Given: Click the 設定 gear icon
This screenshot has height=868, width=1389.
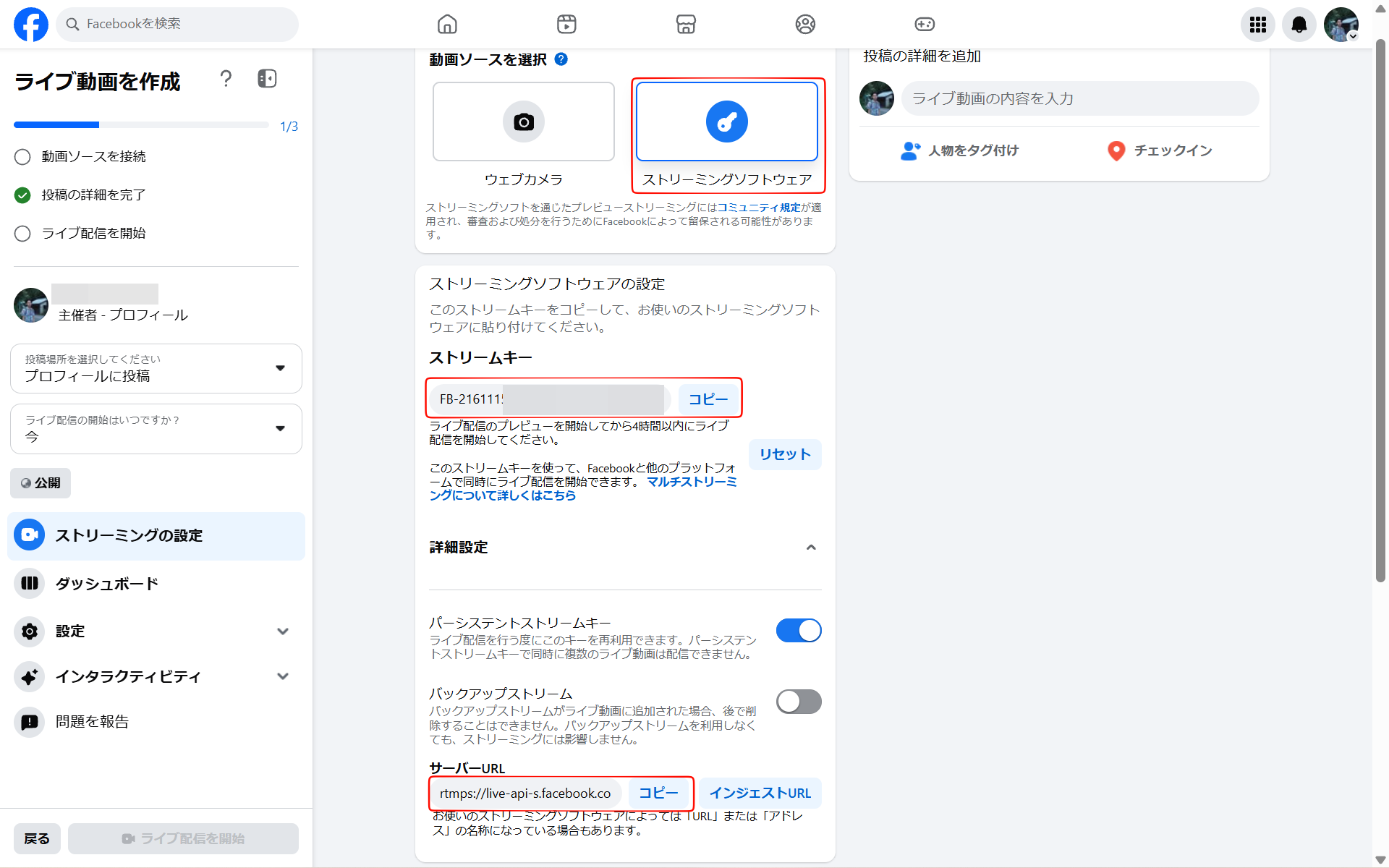Looking at the screenshot, I should coord(30,631).
